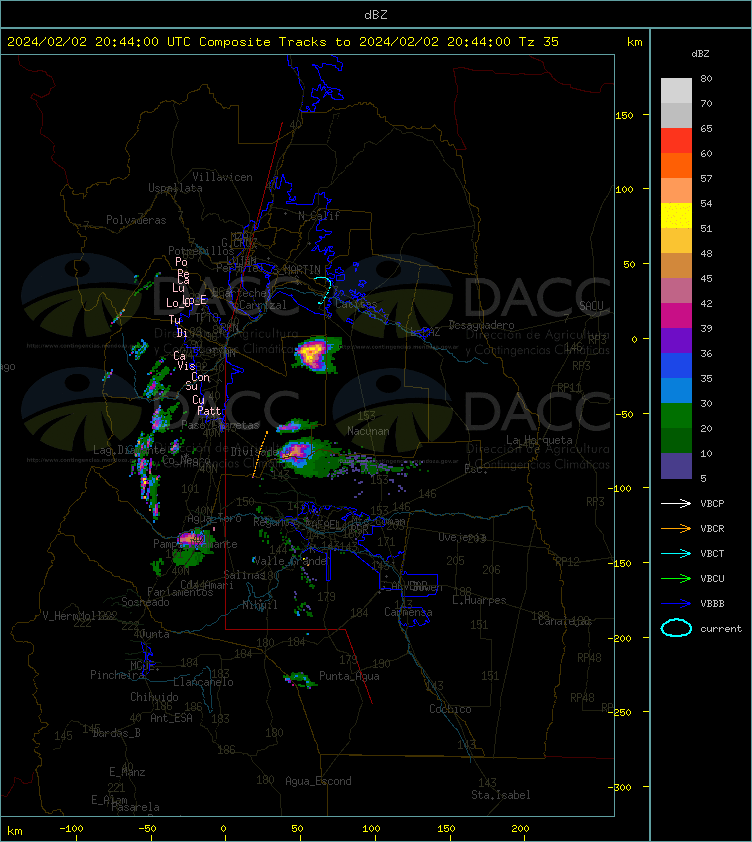Screen dimensions: 752x842
Task: Click the Sosneado place label
Action: (145, 603)
